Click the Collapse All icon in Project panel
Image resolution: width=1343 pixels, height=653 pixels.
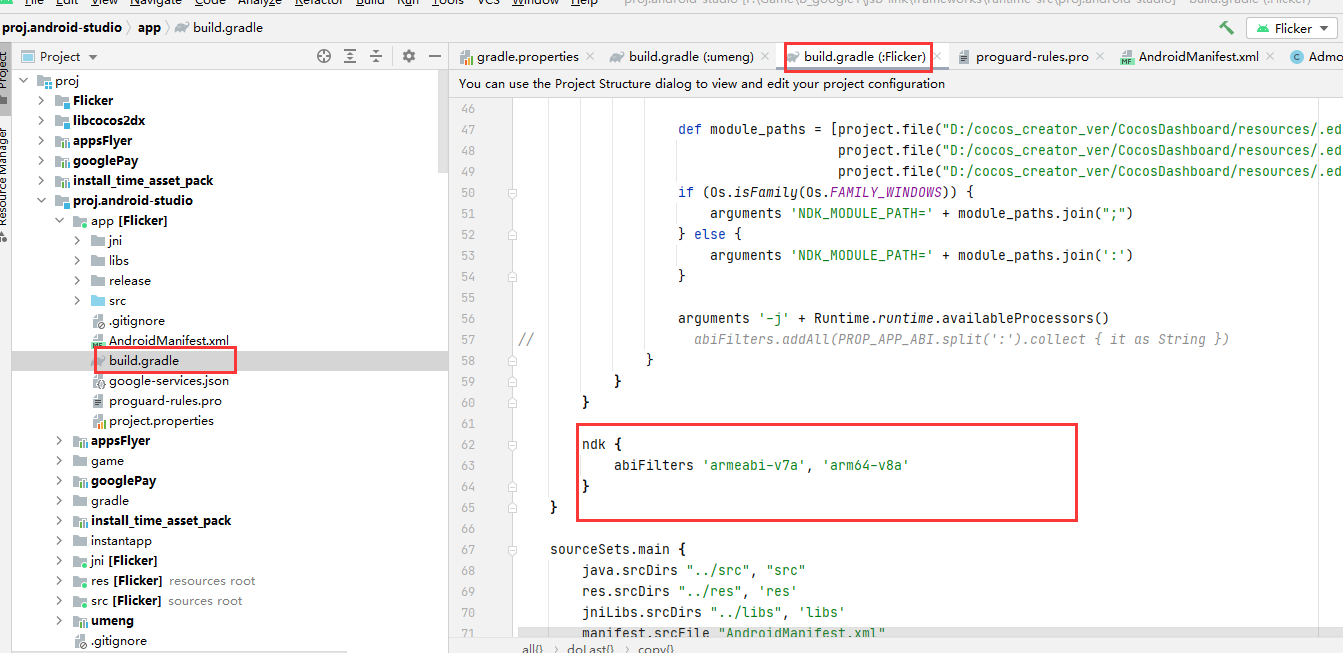point(376,57)
